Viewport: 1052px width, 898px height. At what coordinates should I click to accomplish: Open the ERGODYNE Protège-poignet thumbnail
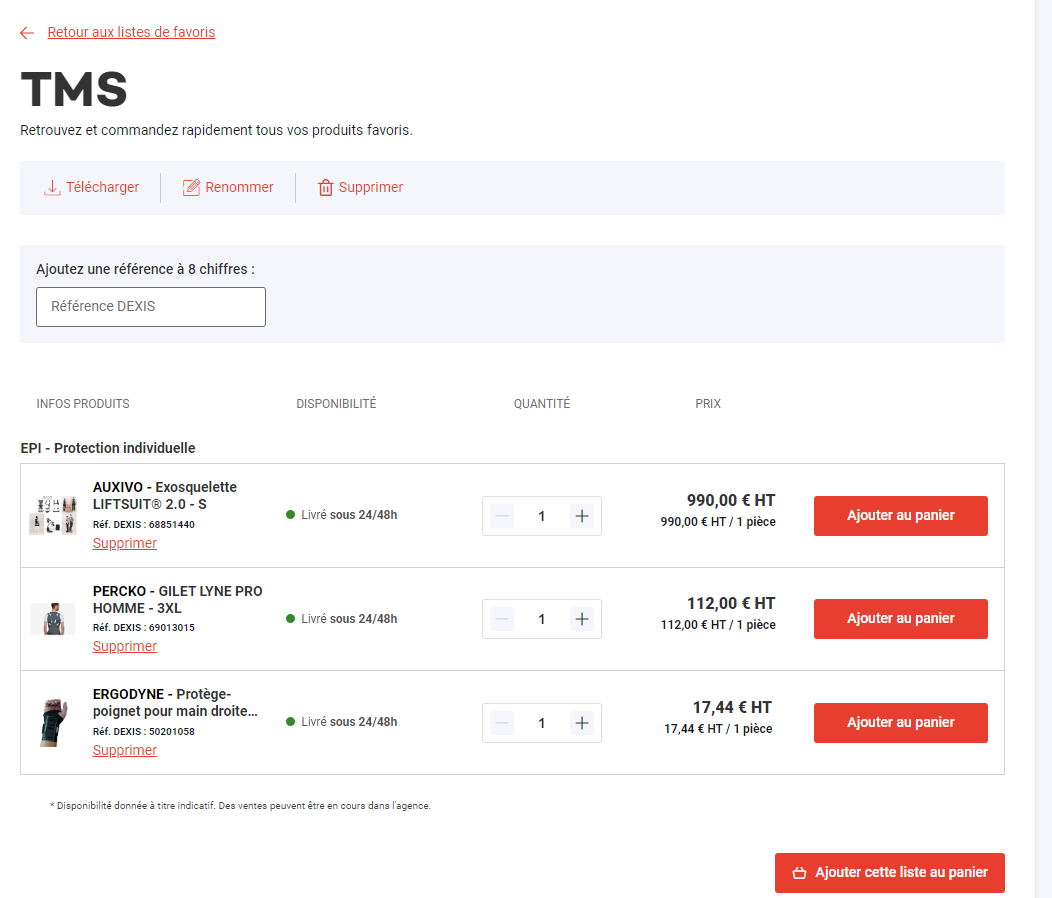click(x=54, y=723)
